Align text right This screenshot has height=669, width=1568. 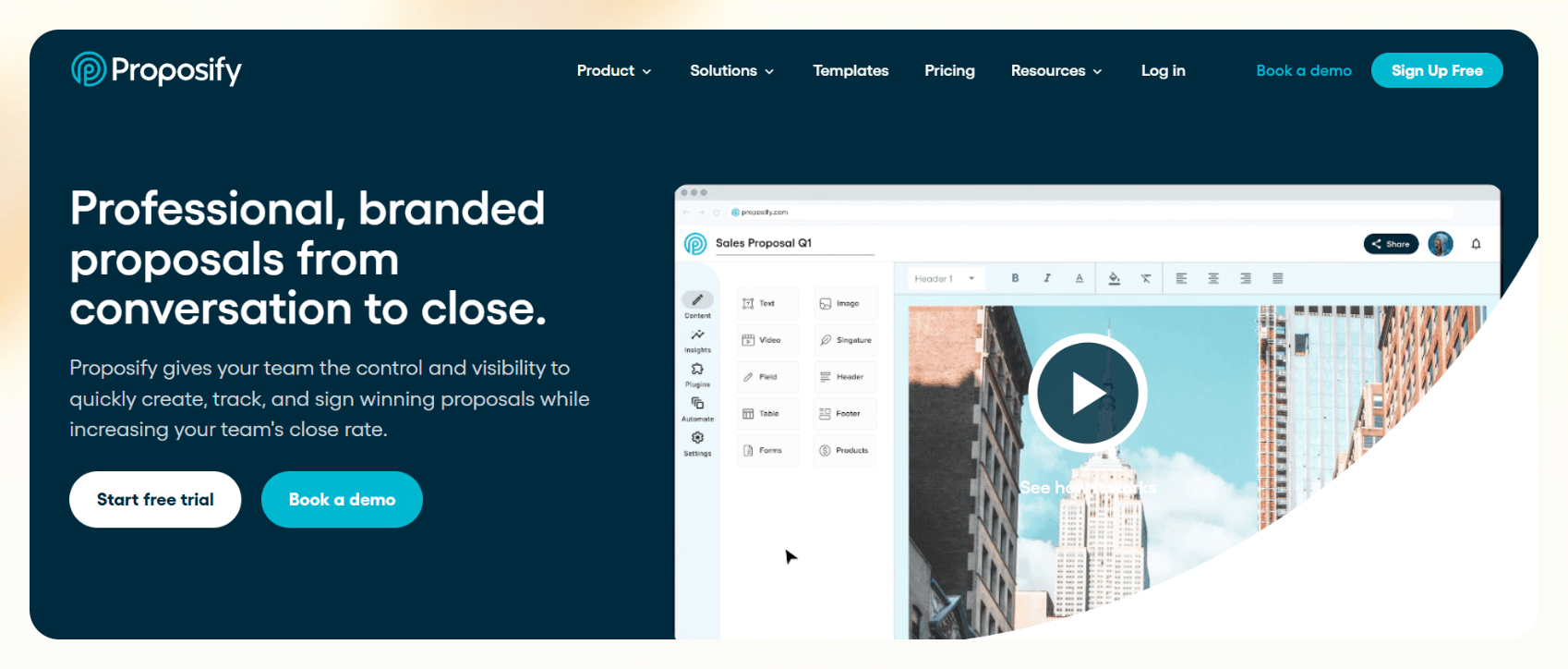click(x=1246, y=278)
